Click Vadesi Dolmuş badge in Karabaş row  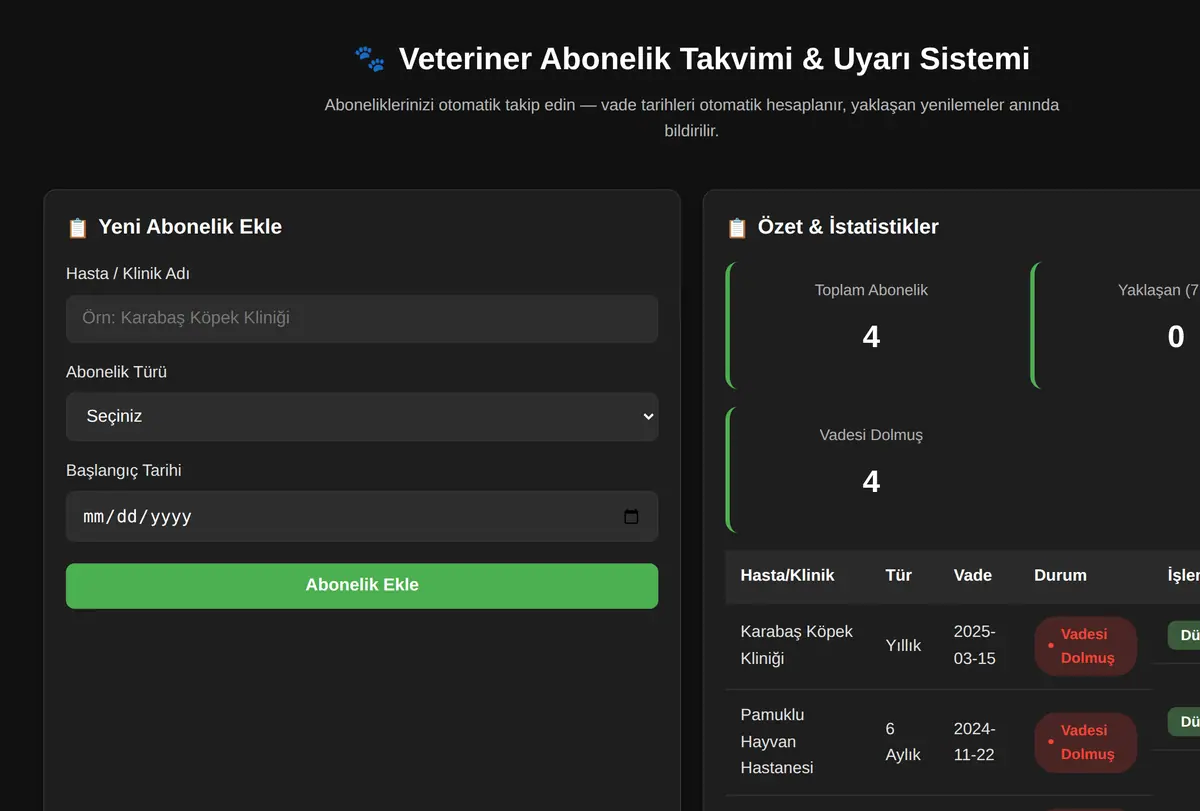[1086, 646]
